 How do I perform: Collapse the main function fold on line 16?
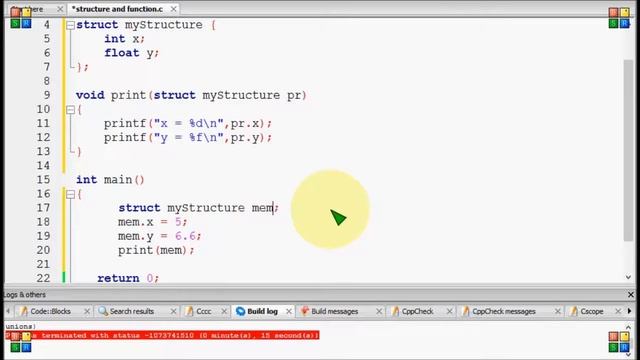pyautogui.click(x=70, y=194)
